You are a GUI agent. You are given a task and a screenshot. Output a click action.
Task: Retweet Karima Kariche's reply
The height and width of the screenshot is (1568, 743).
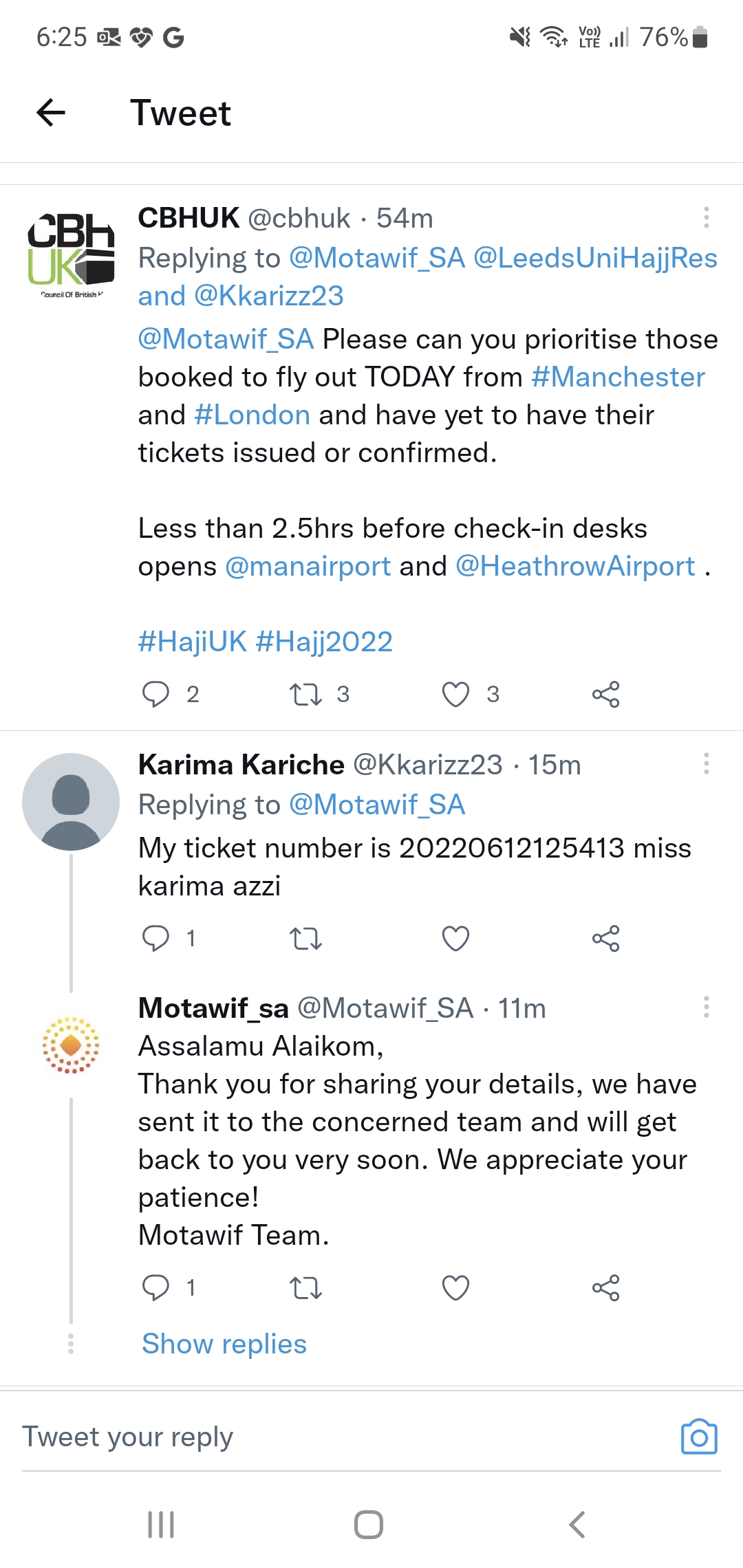coord(306,938)
